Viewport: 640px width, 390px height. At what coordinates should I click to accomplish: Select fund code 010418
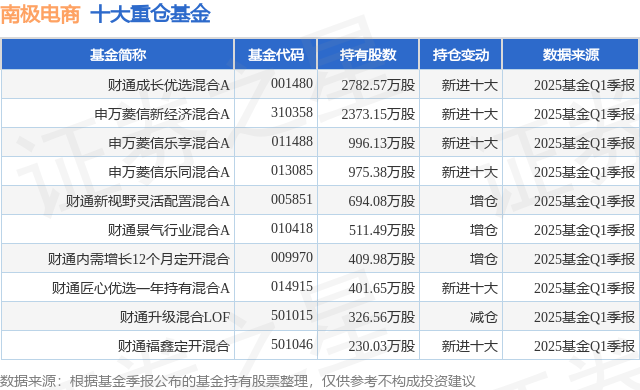pos(292,228)
